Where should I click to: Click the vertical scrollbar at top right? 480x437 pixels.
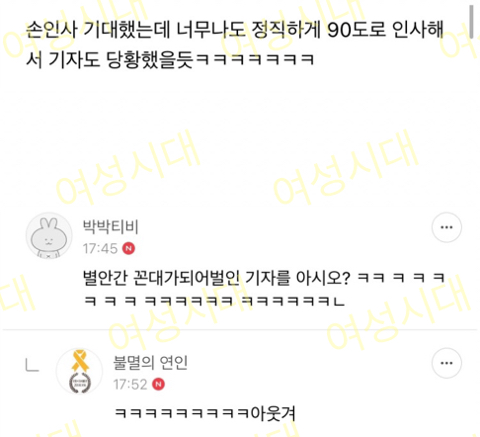pos(471,21)
